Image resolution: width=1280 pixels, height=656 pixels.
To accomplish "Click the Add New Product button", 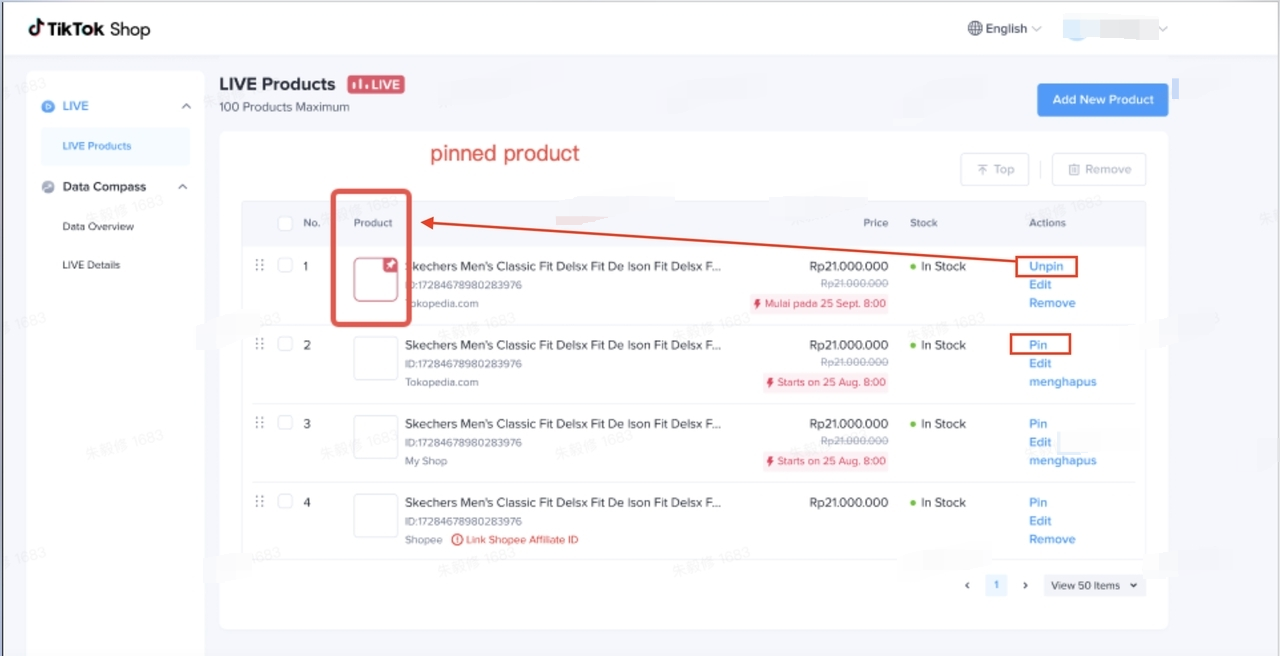I will click(1102, 100).
